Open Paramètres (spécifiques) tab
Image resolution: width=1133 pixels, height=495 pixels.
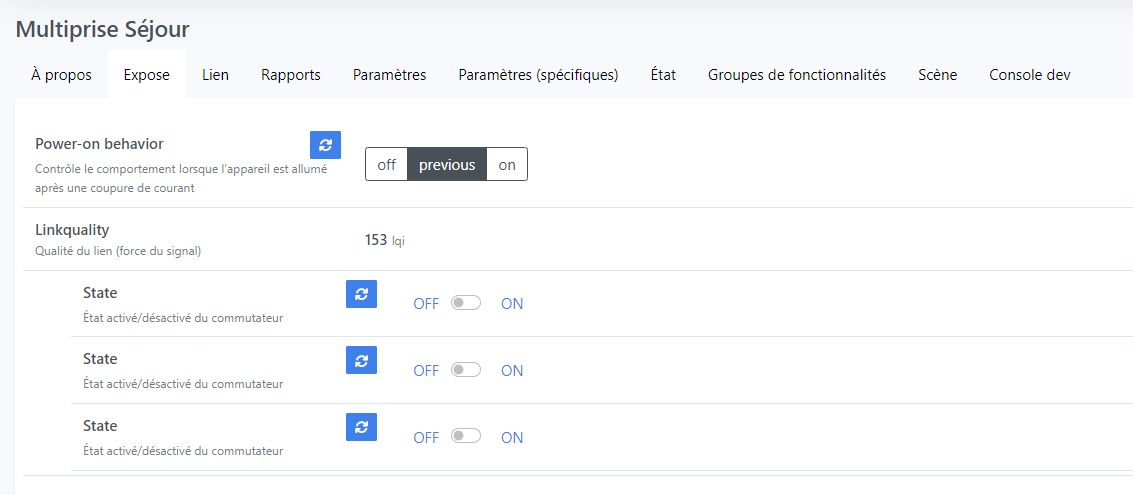click(538, 75)
